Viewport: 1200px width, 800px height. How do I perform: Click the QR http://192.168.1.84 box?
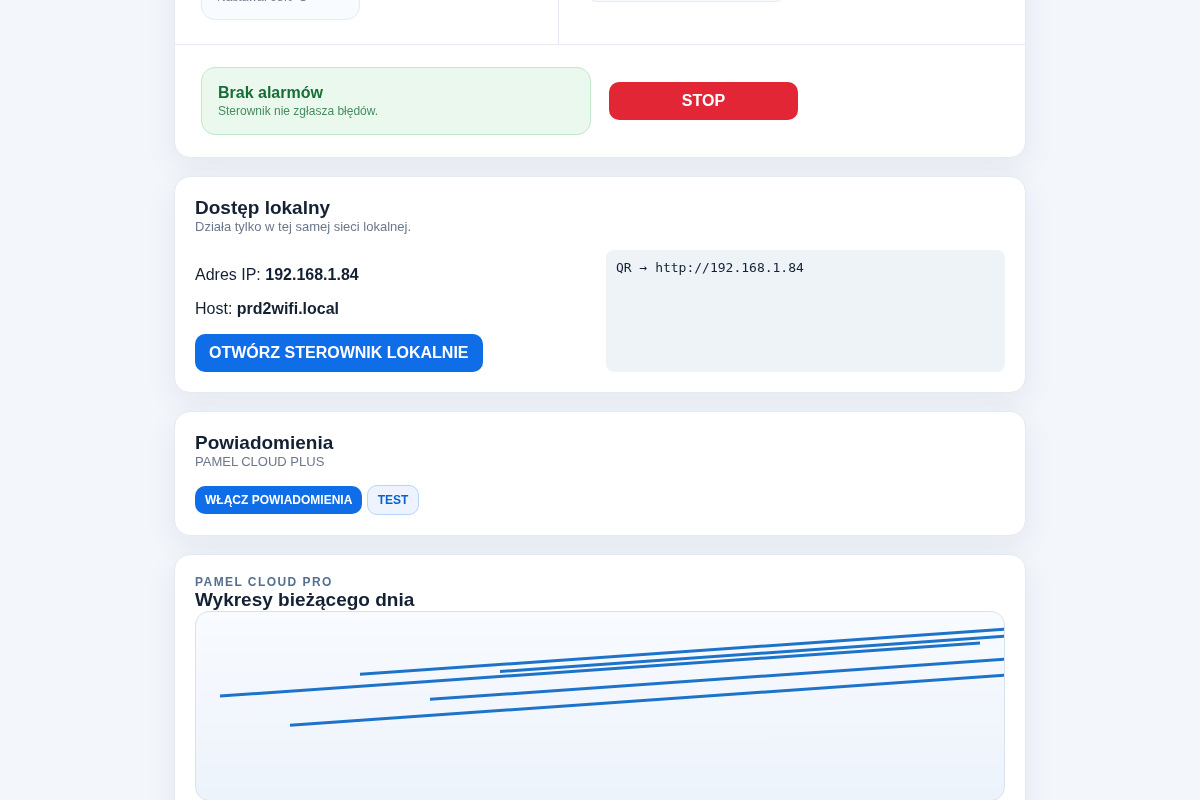pos(805,311)
